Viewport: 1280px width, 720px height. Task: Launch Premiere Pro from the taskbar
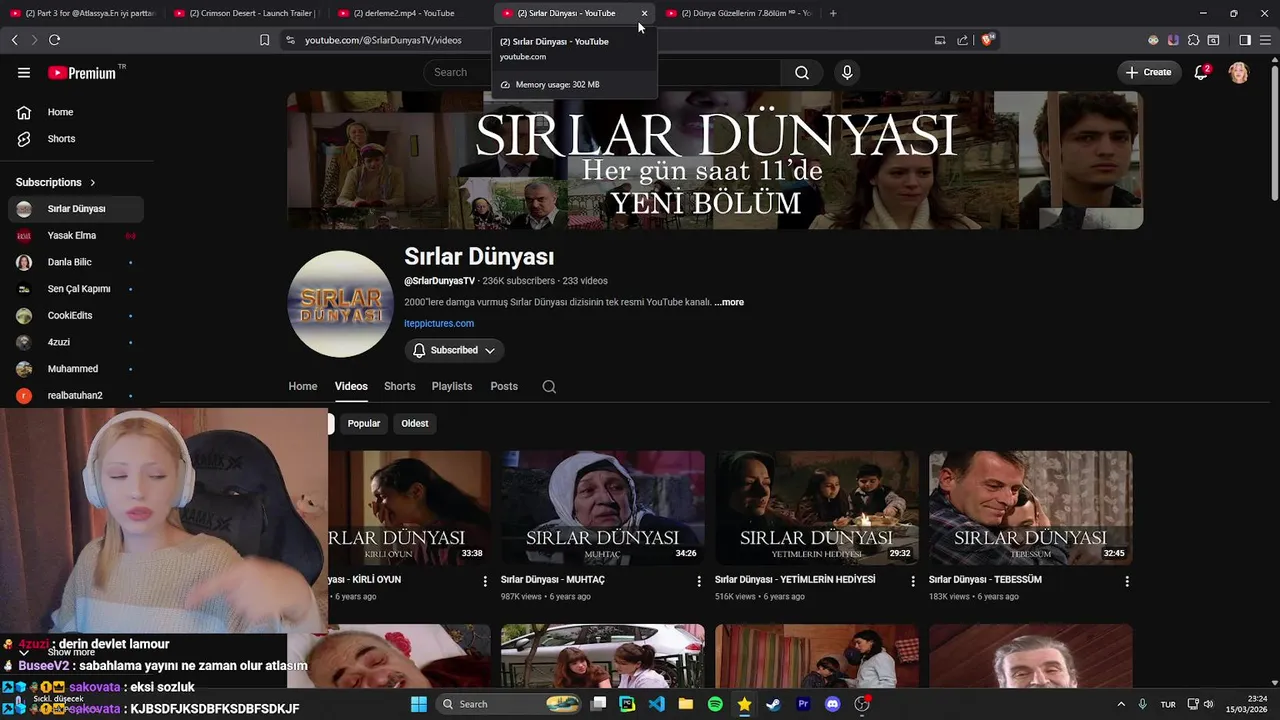[x=803, y=704]
